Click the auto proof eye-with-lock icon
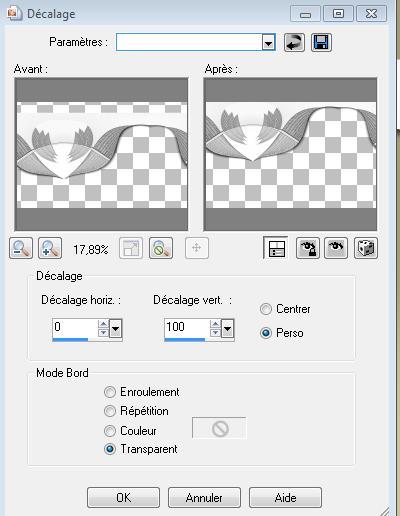 (x=308, y=248)
